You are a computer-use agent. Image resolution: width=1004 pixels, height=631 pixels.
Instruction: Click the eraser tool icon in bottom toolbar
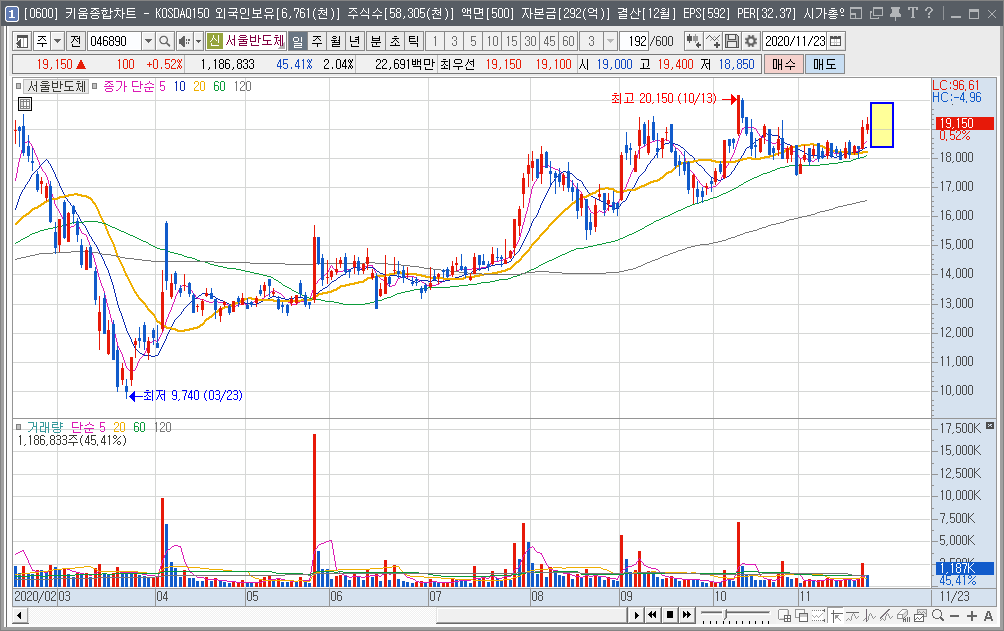(x=903, y=616)
